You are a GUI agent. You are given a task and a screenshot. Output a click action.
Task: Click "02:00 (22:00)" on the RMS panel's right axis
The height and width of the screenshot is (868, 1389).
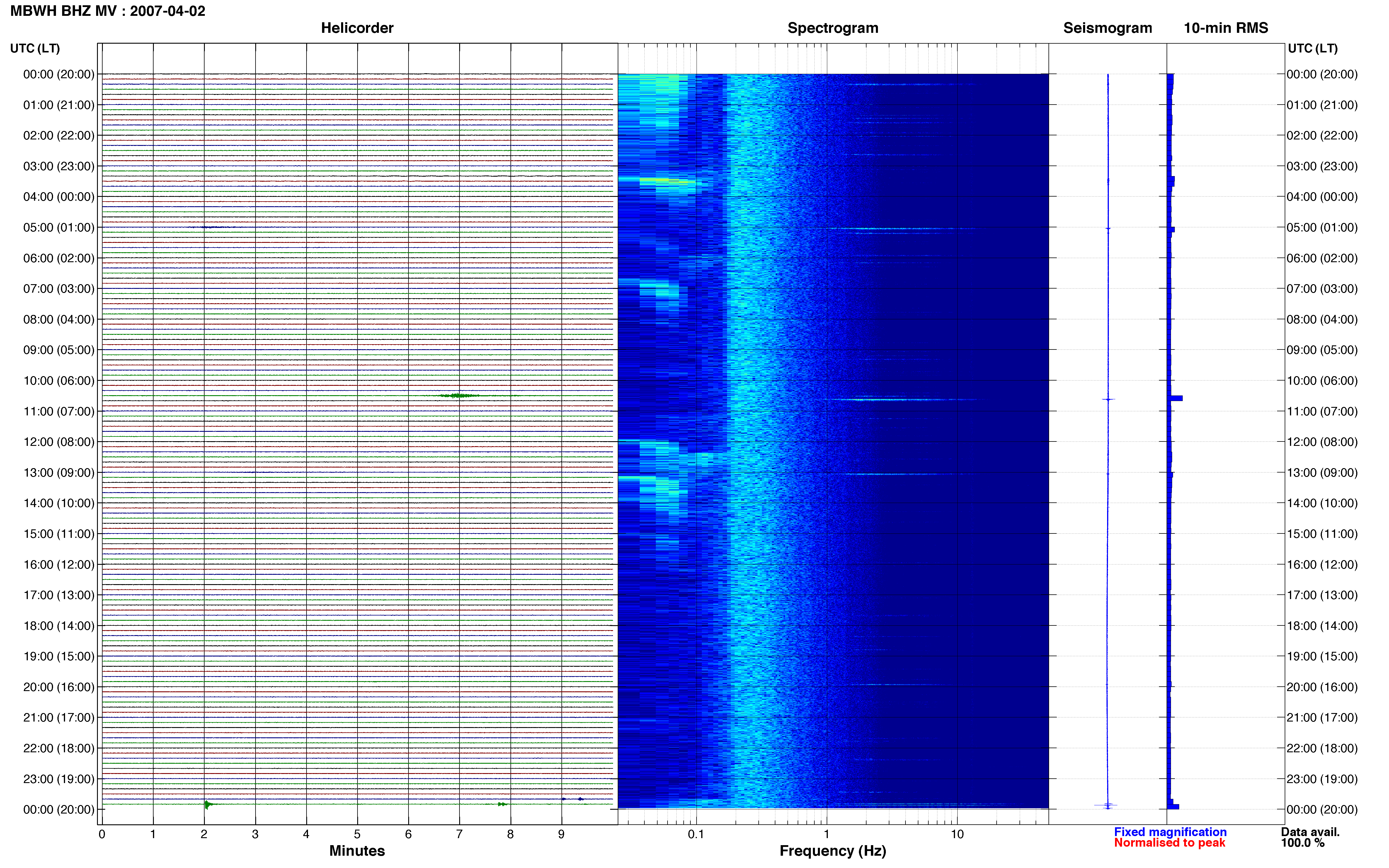1322,135
